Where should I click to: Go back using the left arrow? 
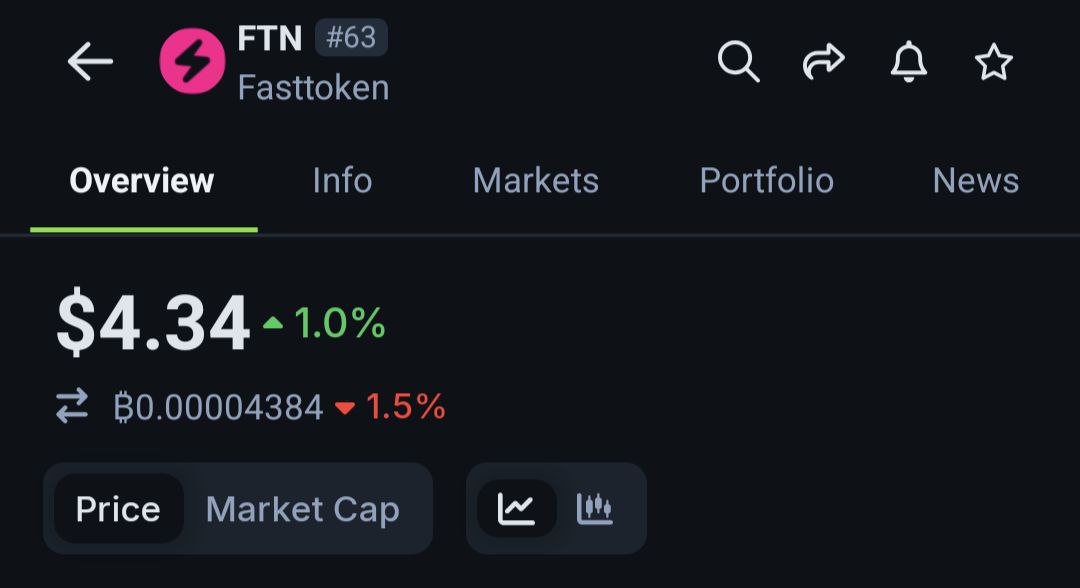[x=90, y=61]
